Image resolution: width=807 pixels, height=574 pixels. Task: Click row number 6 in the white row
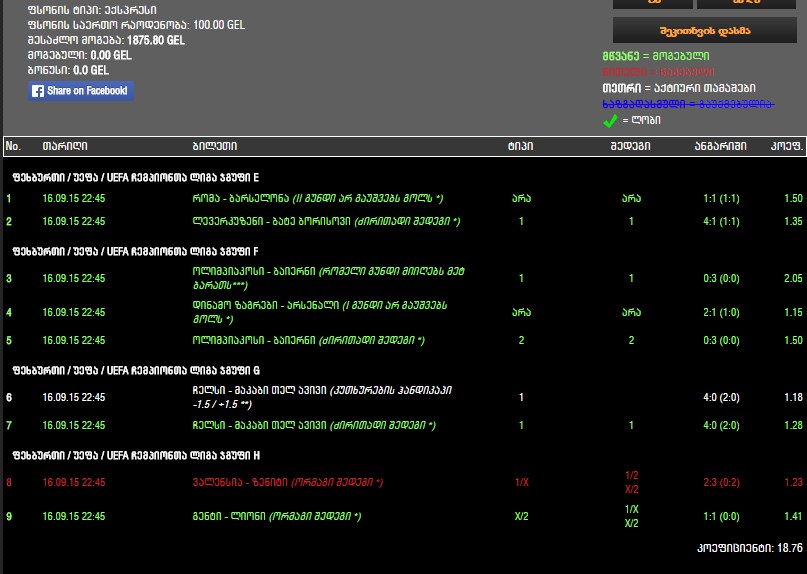click(x=9, y=397)
